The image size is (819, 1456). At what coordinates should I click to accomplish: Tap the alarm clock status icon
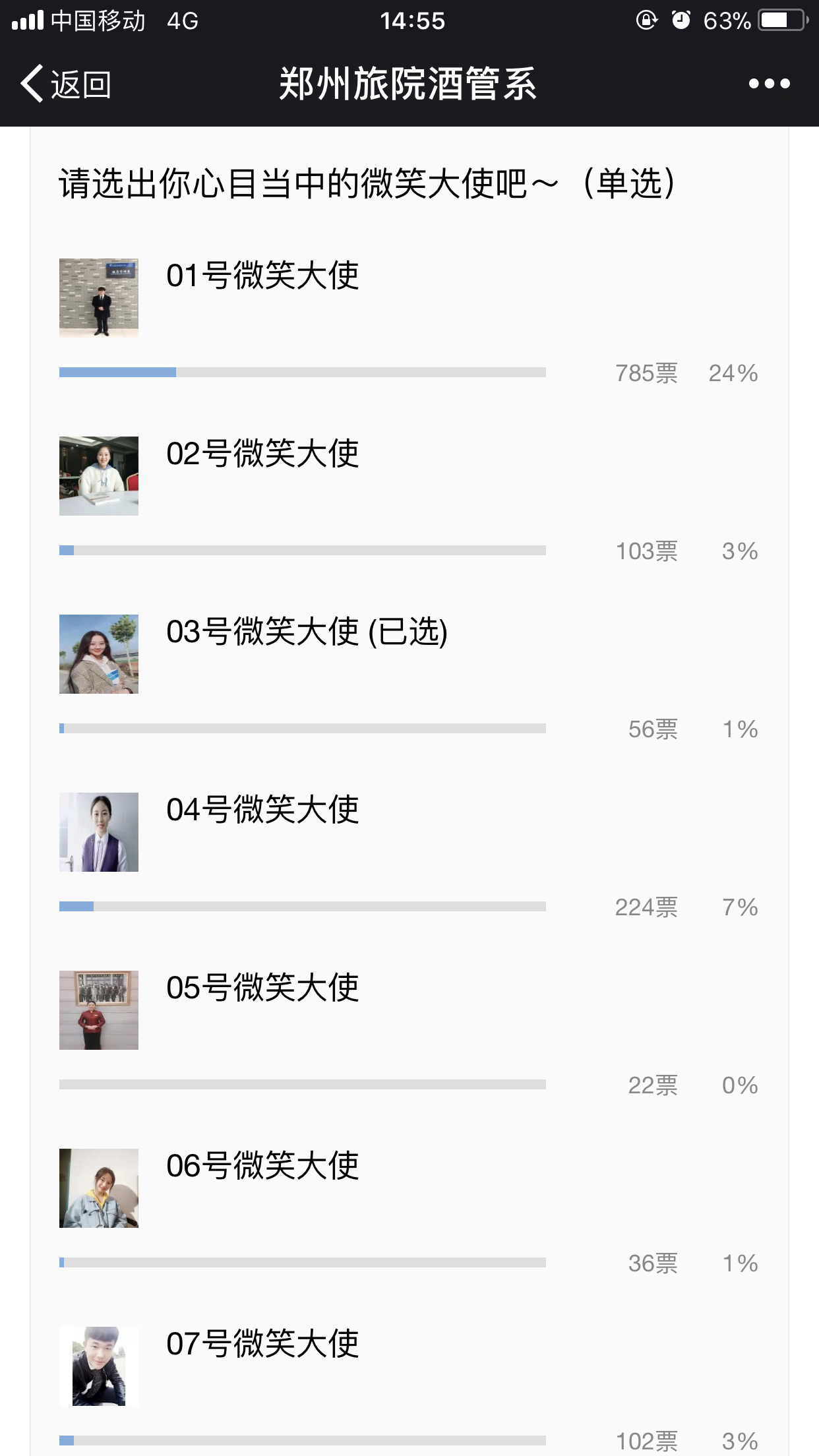(x=681, y=20)
